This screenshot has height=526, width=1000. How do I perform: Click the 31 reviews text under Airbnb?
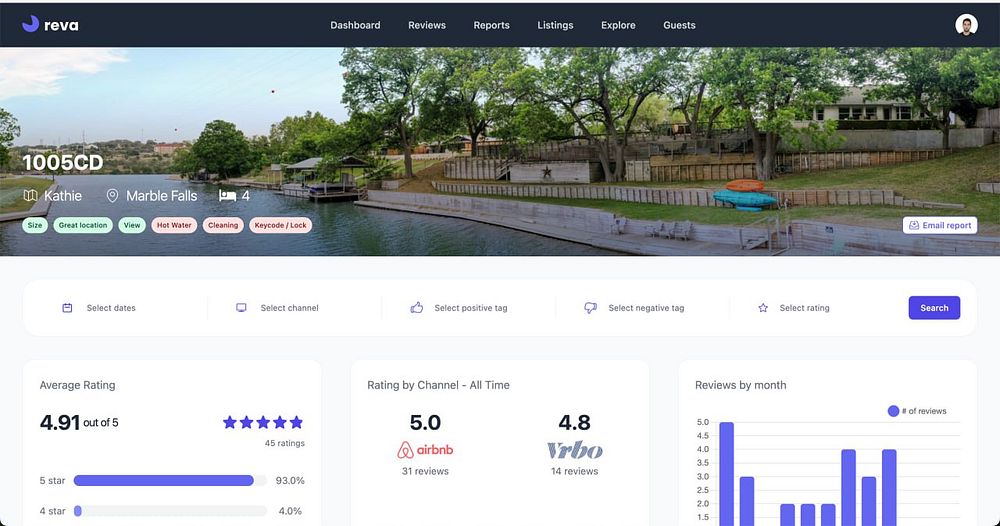tap(425, 471)
